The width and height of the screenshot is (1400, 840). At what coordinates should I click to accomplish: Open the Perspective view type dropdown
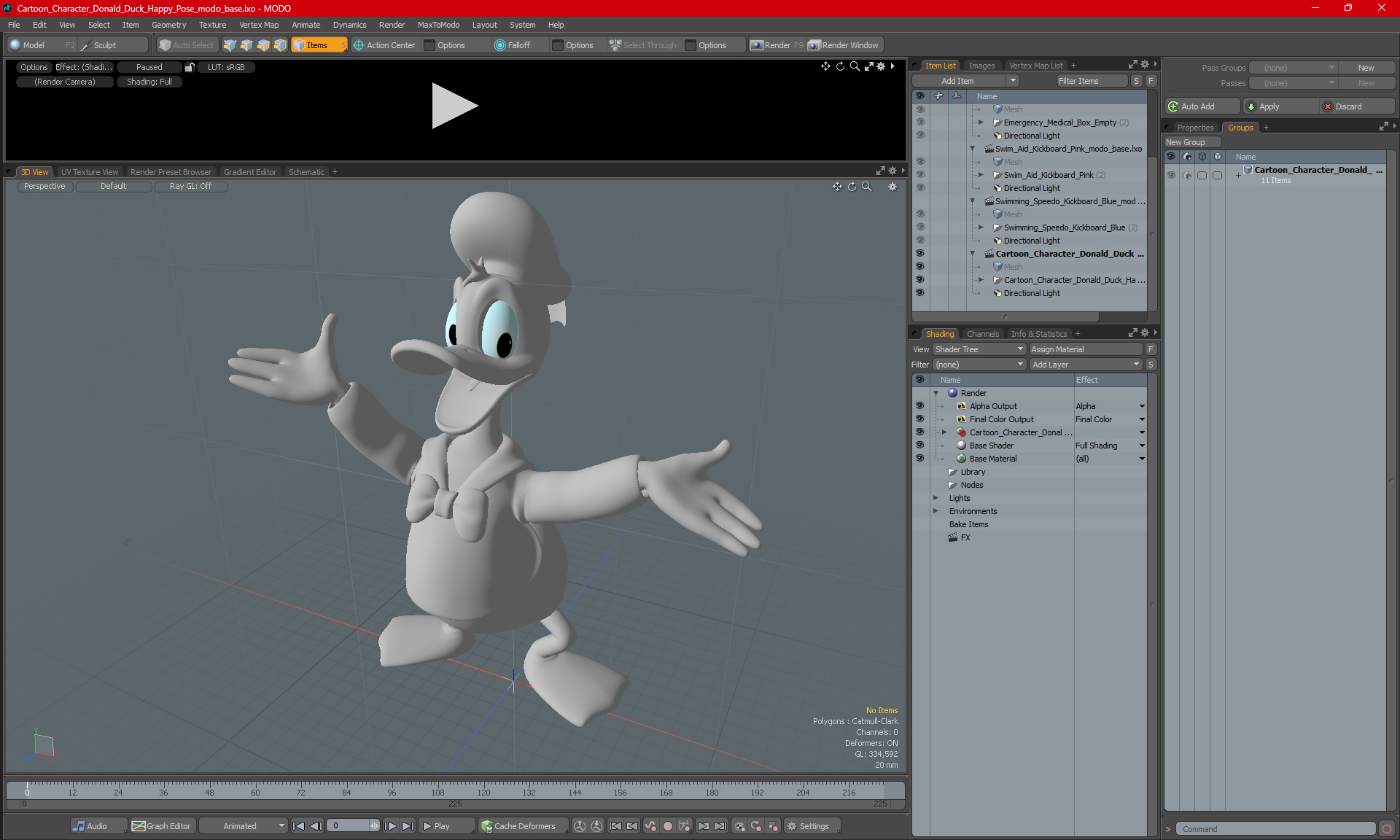44,187
